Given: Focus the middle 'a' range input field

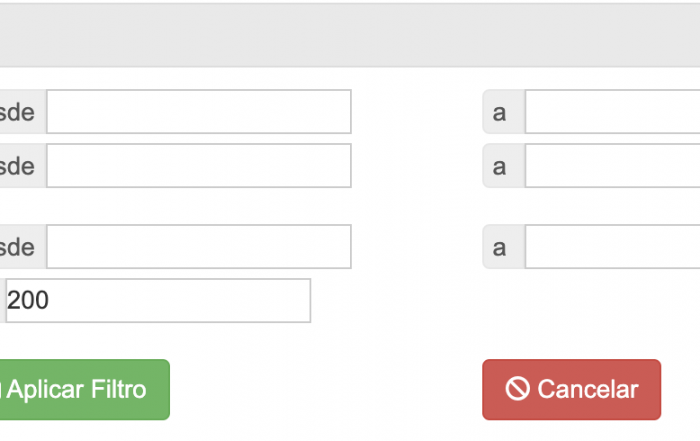Looking at the screenshot, I should point(612,166).
